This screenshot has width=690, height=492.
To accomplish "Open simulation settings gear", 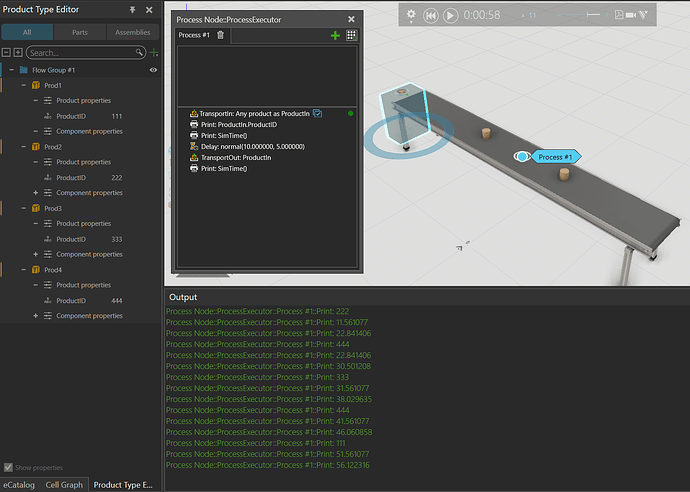I will click(411, 15).
